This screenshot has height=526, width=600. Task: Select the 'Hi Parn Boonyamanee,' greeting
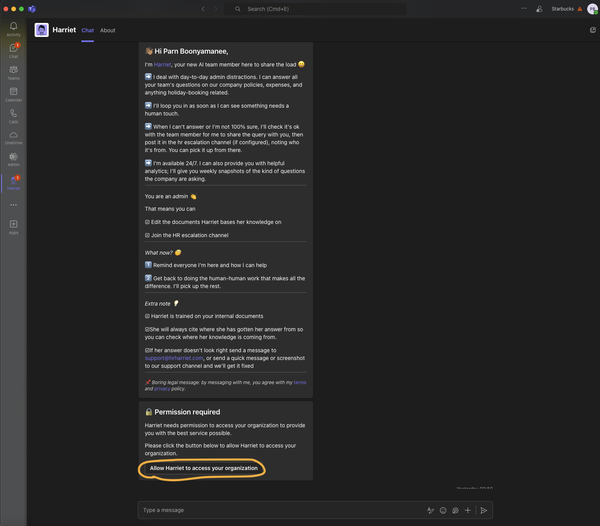click(x=191, y=51)
